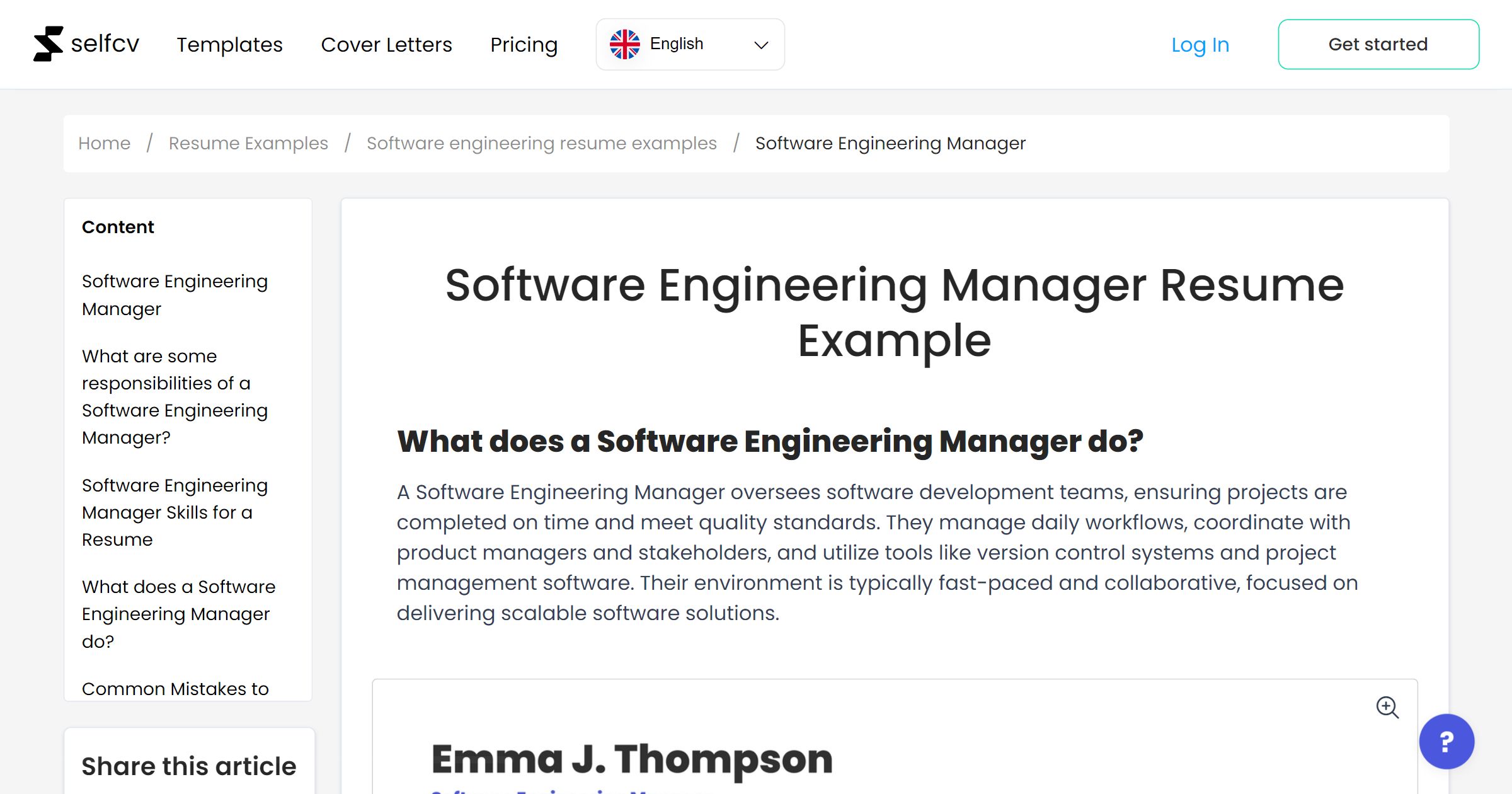Screen dimensions: 1512x794
Task: Jump to Common Mistakes section link
Action: (175, 688)
